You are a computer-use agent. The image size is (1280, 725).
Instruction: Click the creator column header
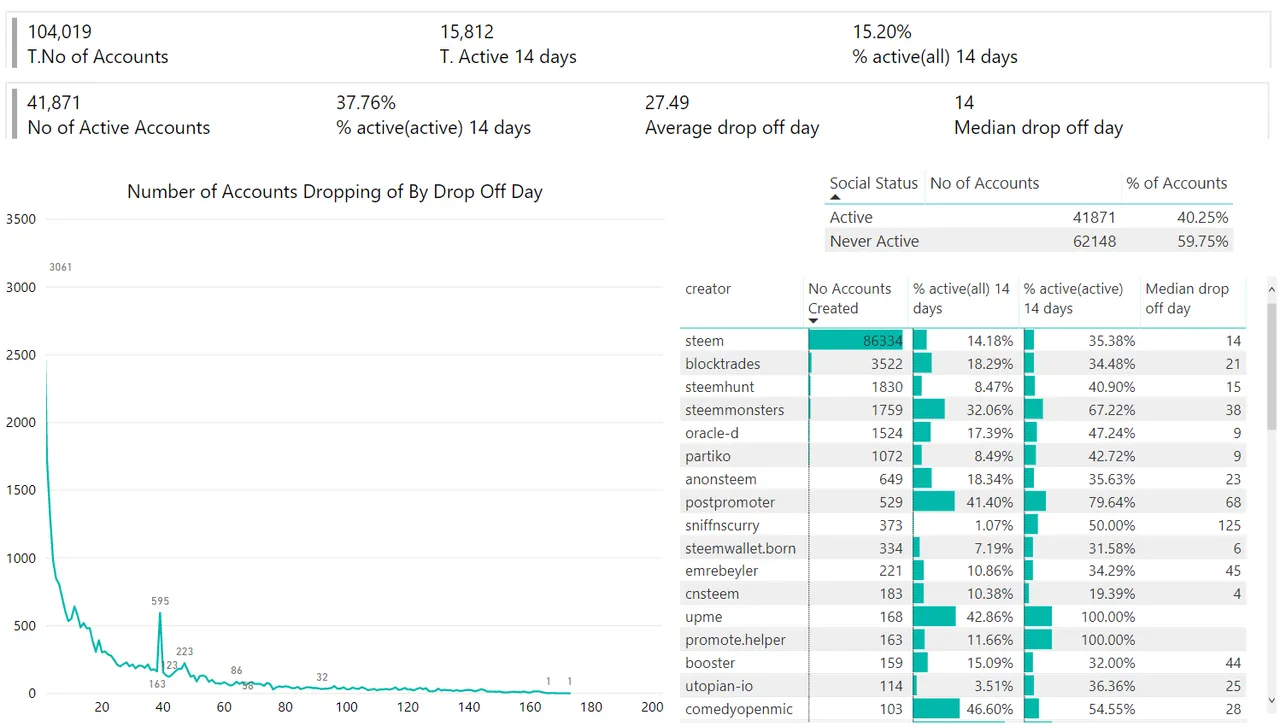[x=708, y=288]
